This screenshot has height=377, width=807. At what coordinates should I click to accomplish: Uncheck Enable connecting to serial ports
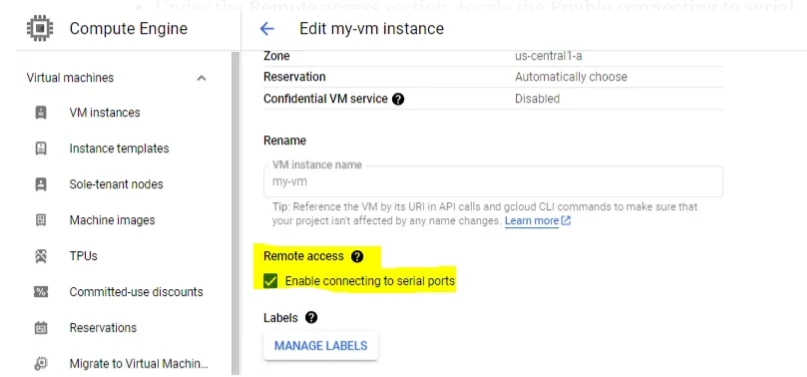coord(271,281)
